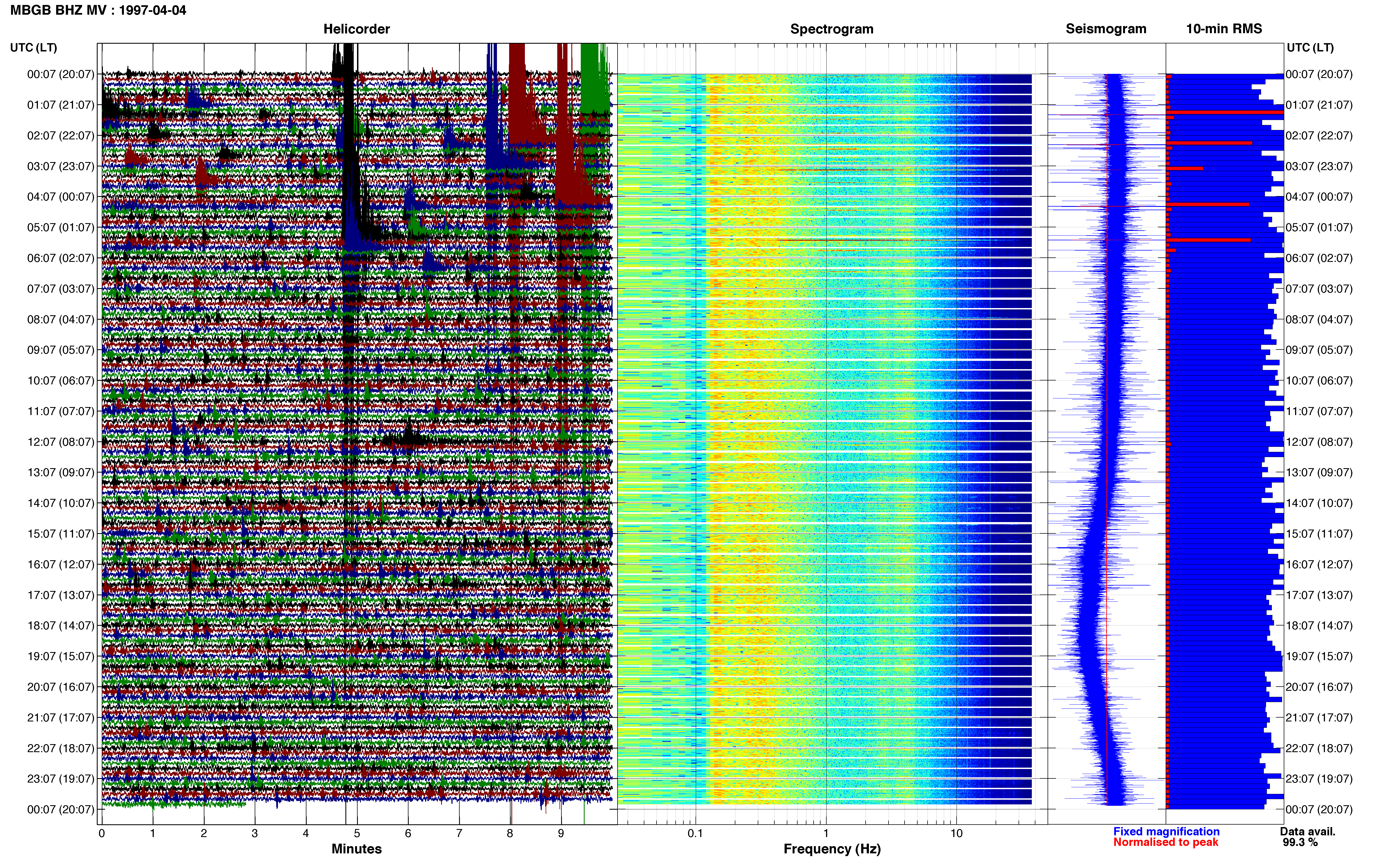This screenshot has width=1388, height=868.
Task: Select the '10-min RMS' panel heading
Action: pos(1224,29)
